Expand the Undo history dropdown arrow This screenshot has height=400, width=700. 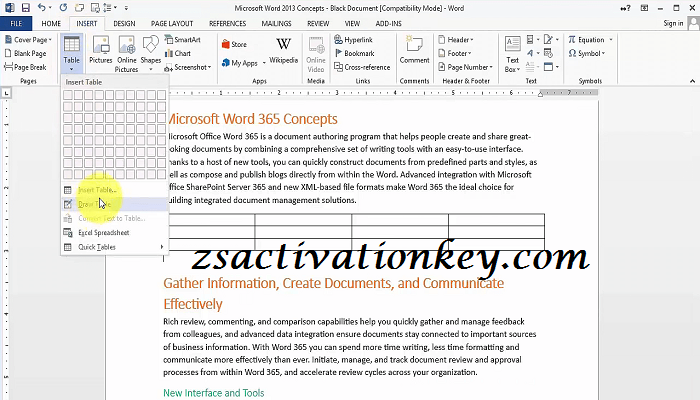point(49,8)
